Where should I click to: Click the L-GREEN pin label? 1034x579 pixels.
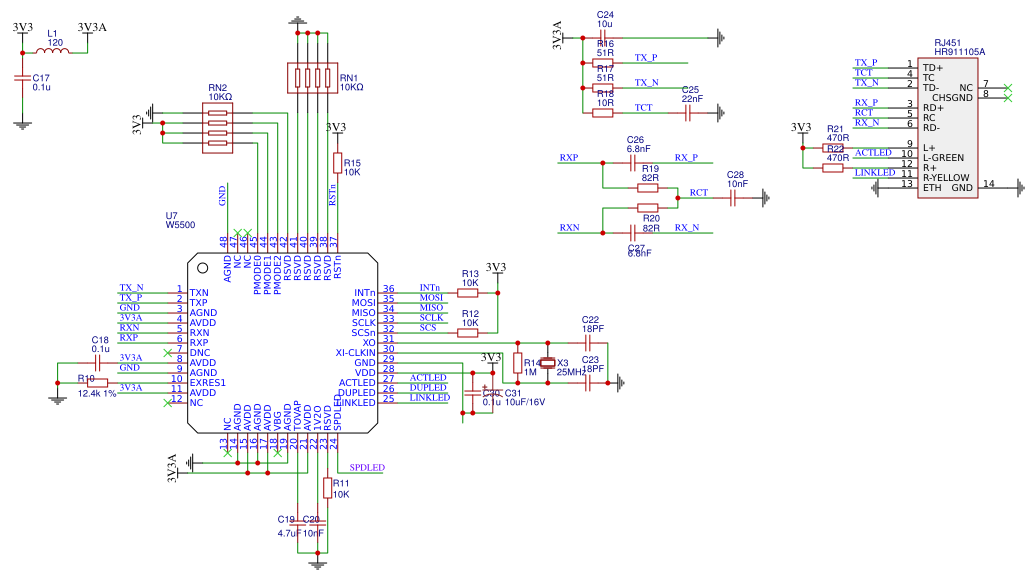(943, 158)
